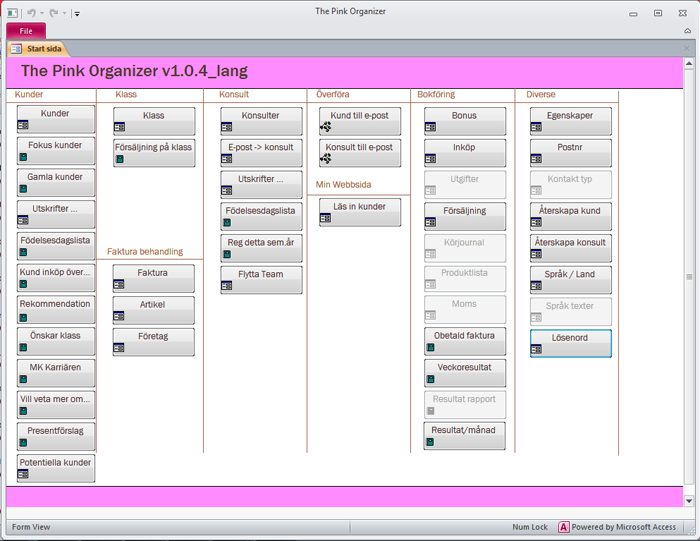Click the Undo arrow in quick access toolbar
Screen dimensions: 700x541
tap(31, 13)
